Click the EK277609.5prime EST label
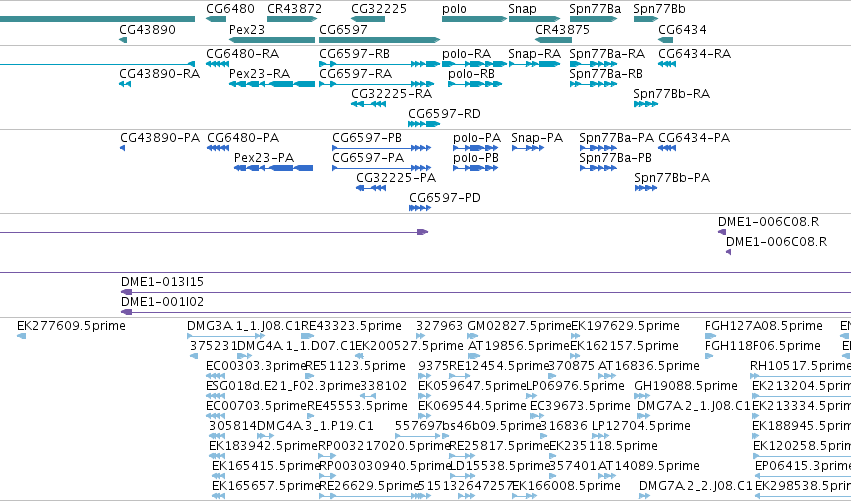The height and width of the screenshot is (501, 851). 71,326
